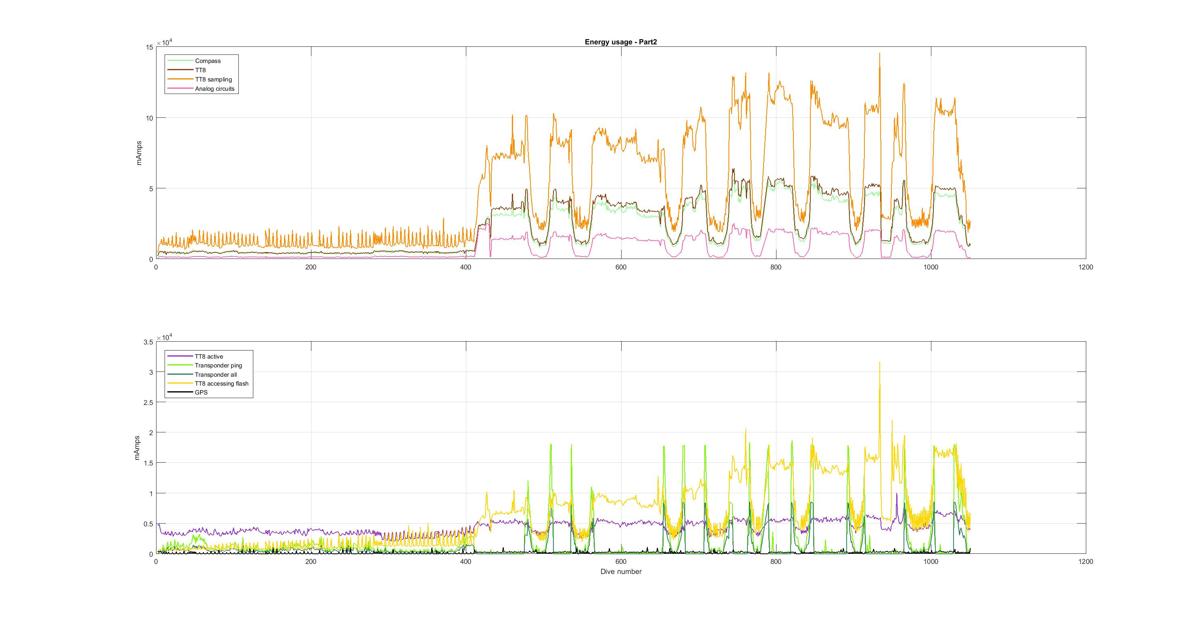Select "Analog circuits" in the top legend

coord(215,89)
